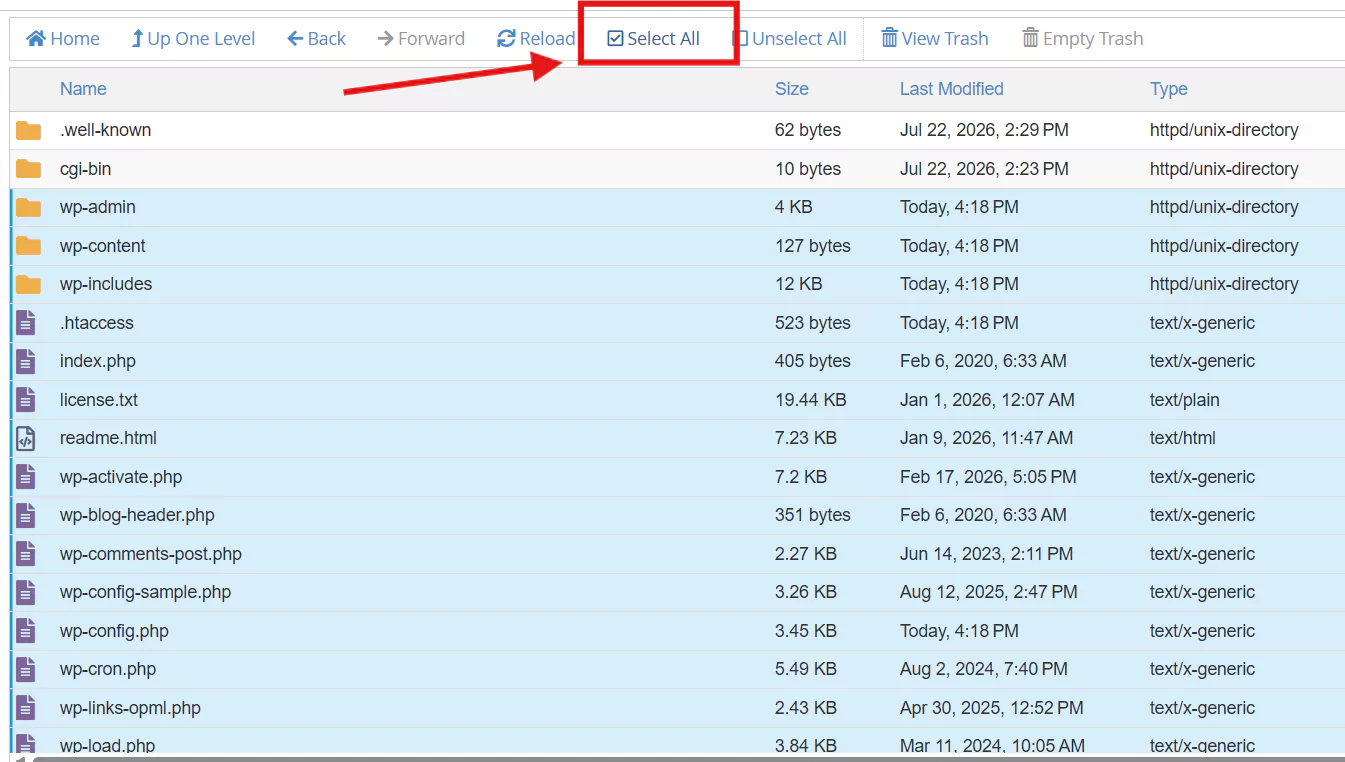Click the 7.23 KB size cell

pos(805,438)
